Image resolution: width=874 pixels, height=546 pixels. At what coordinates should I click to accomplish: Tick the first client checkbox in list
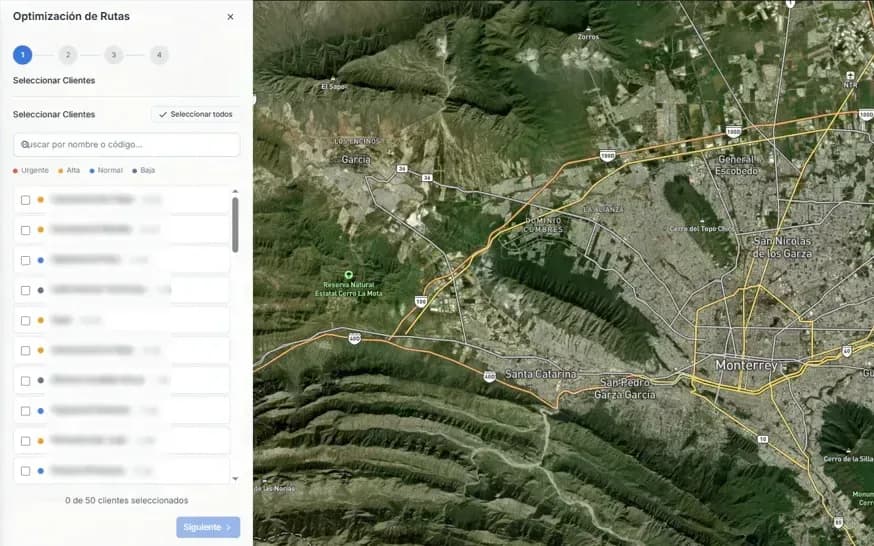pyautogui.click(x=26, y=200)
